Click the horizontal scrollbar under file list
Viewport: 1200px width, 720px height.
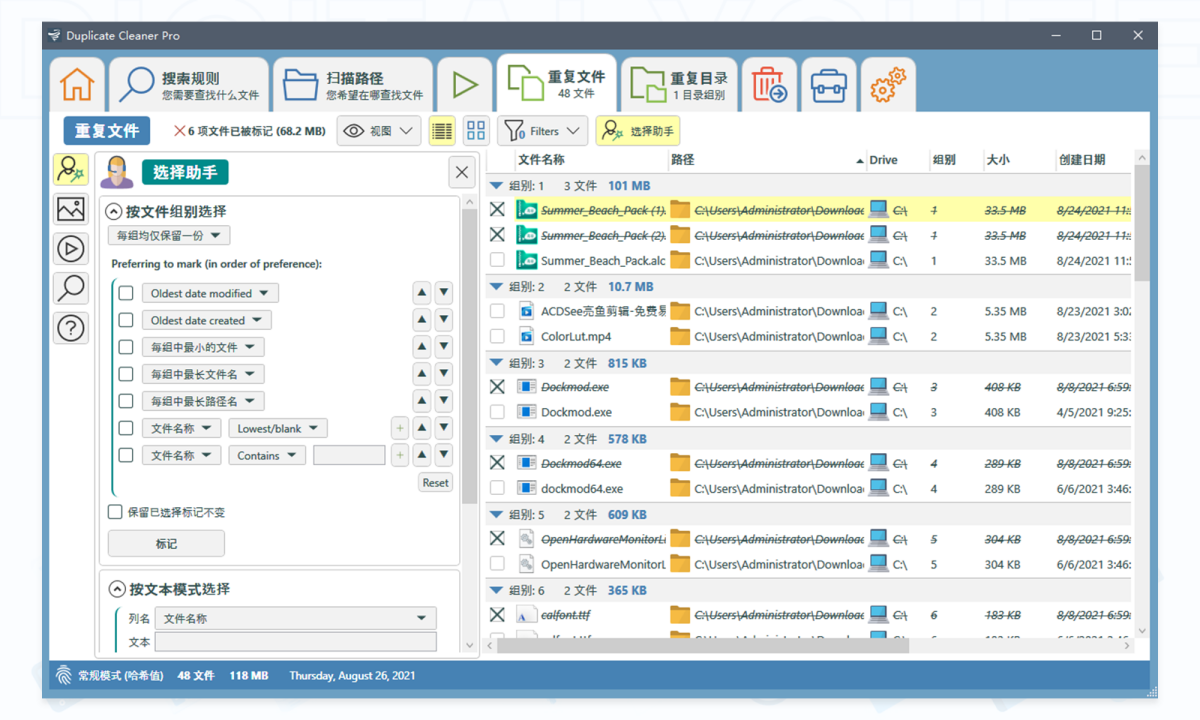pos(702,645)
